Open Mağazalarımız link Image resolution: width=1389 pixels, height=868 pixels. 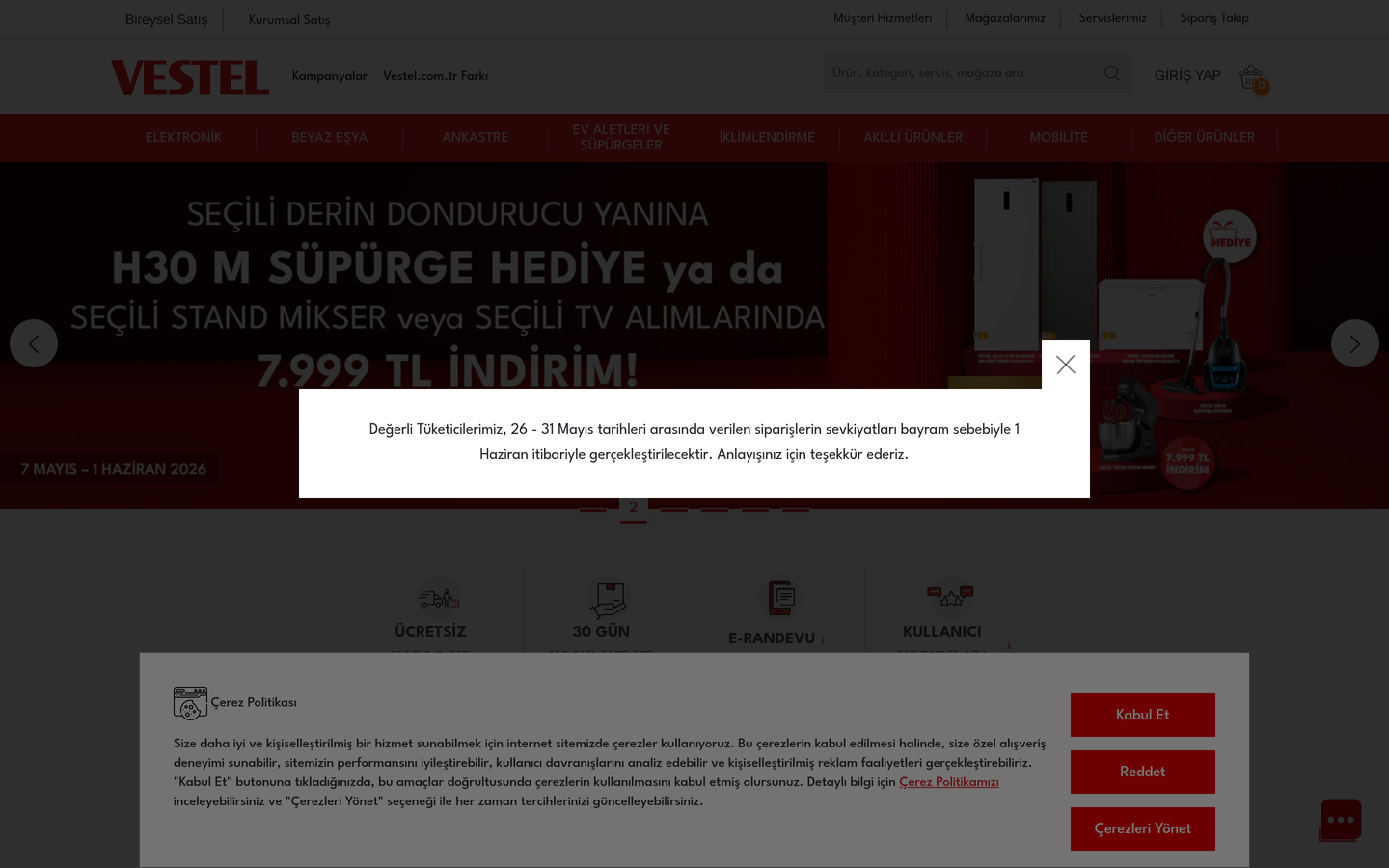click(x=1005, y=18)
